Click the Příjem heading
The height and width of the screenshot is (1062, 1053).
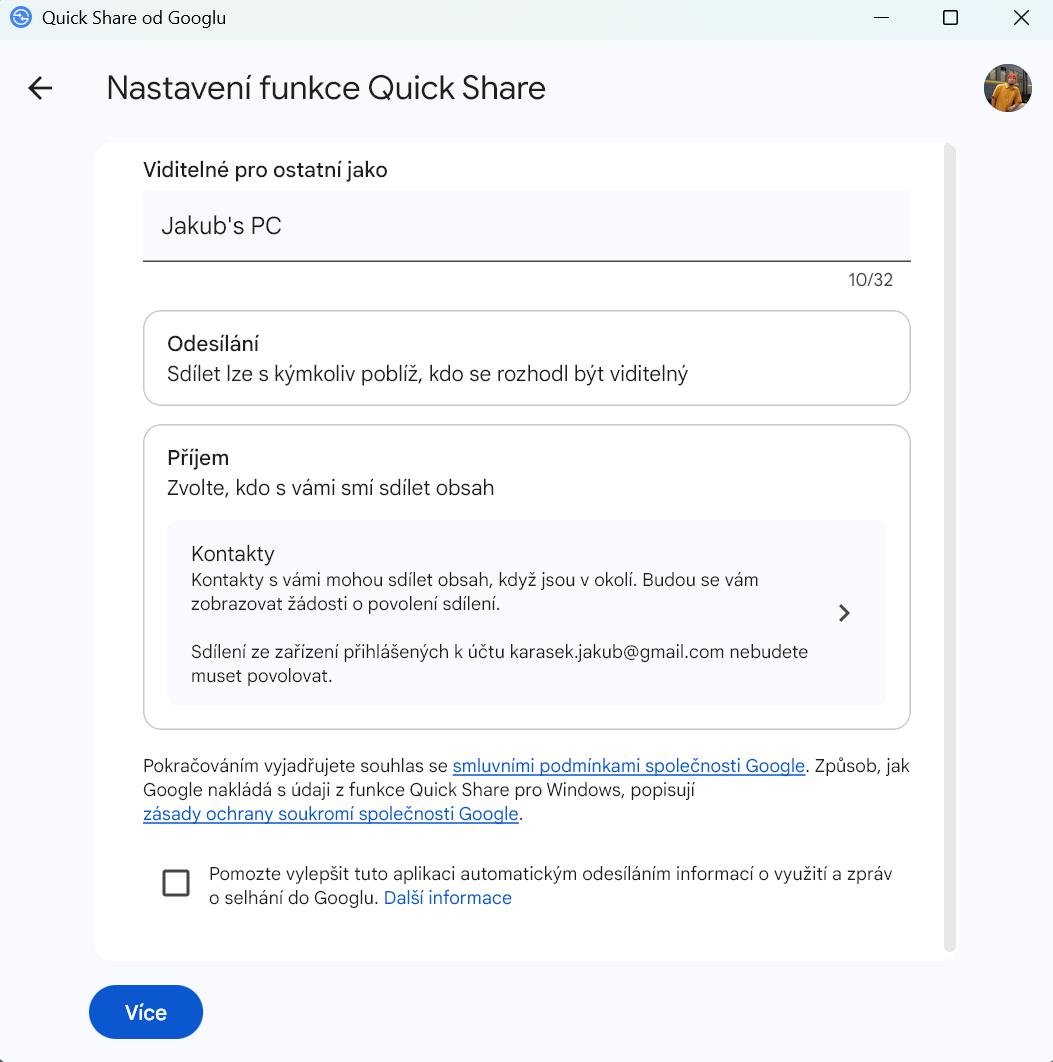coord(198,459)
